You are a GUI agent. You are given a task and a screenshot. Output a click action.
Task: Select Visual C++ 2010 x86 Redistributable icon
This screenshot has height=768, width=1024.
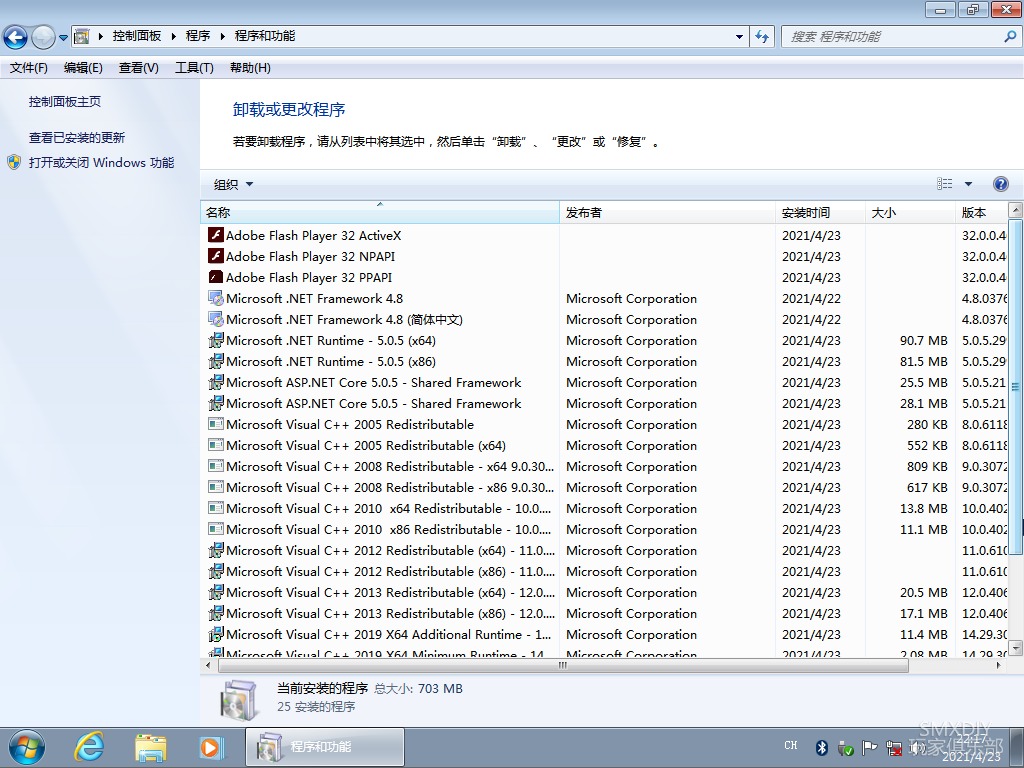[x=216, y=530]
